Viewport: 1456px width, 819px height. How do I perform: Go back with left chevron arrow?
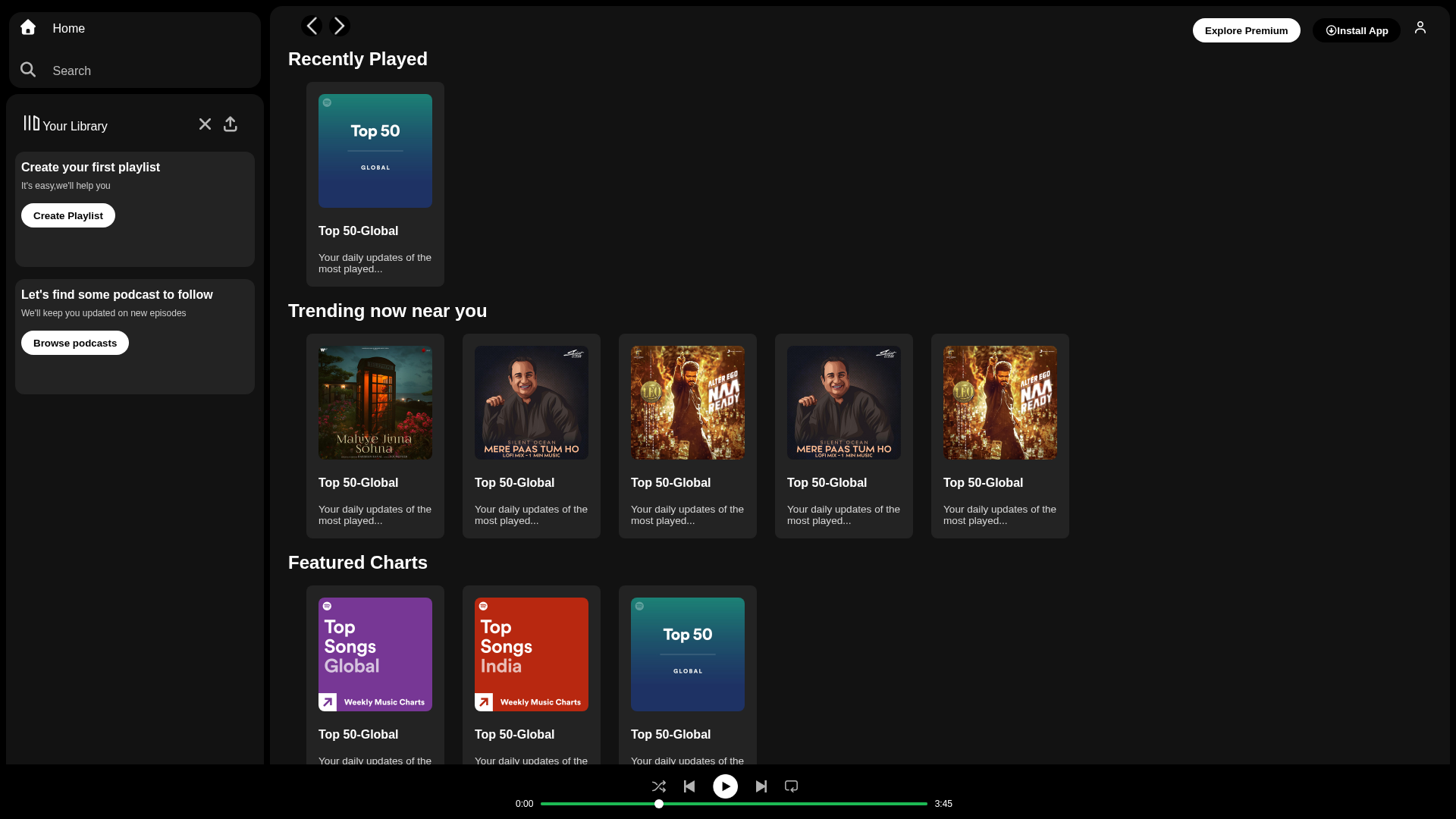312,26
